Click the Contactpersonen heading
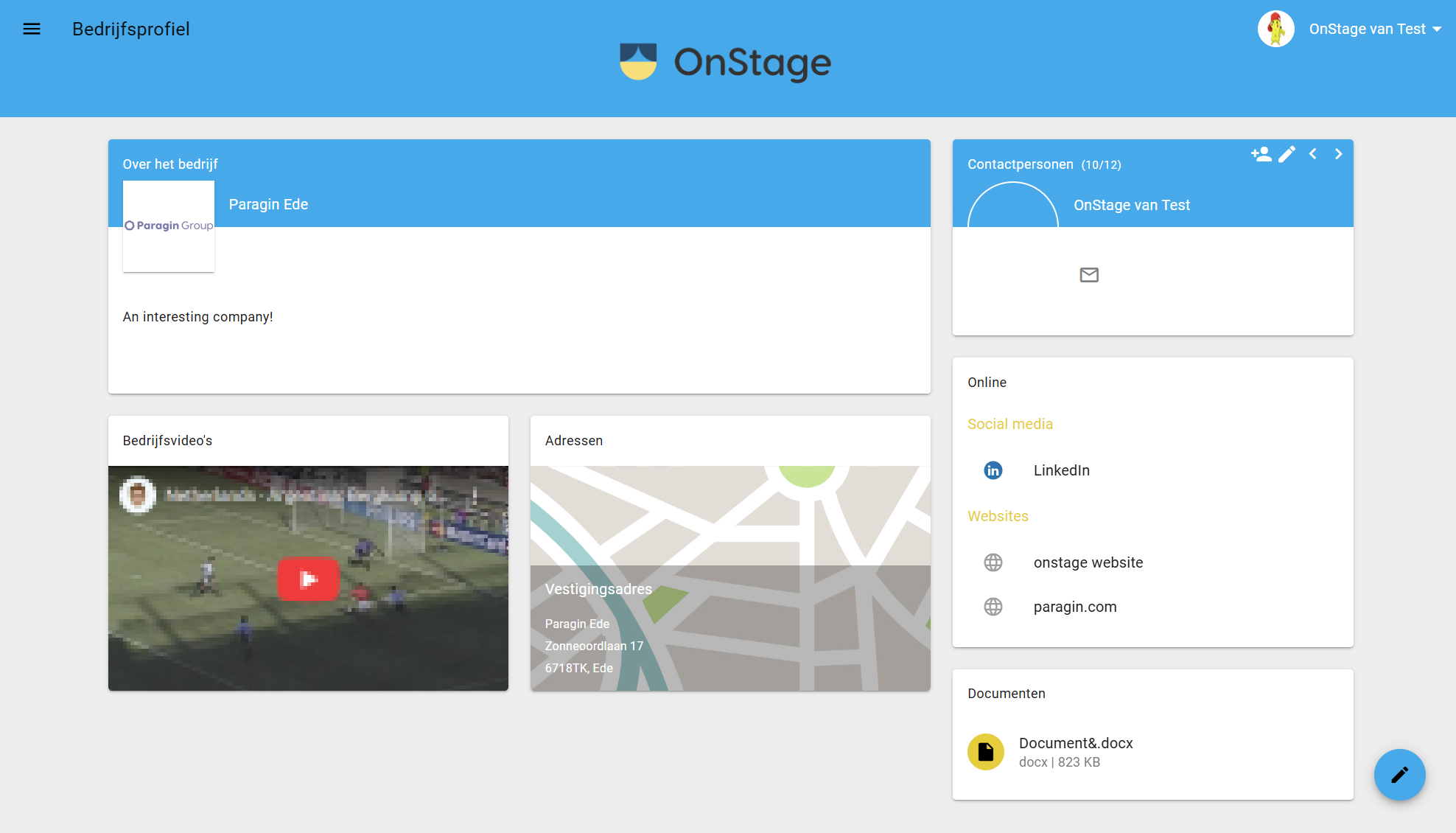 pyautogui.click(x=1020, y=164)
